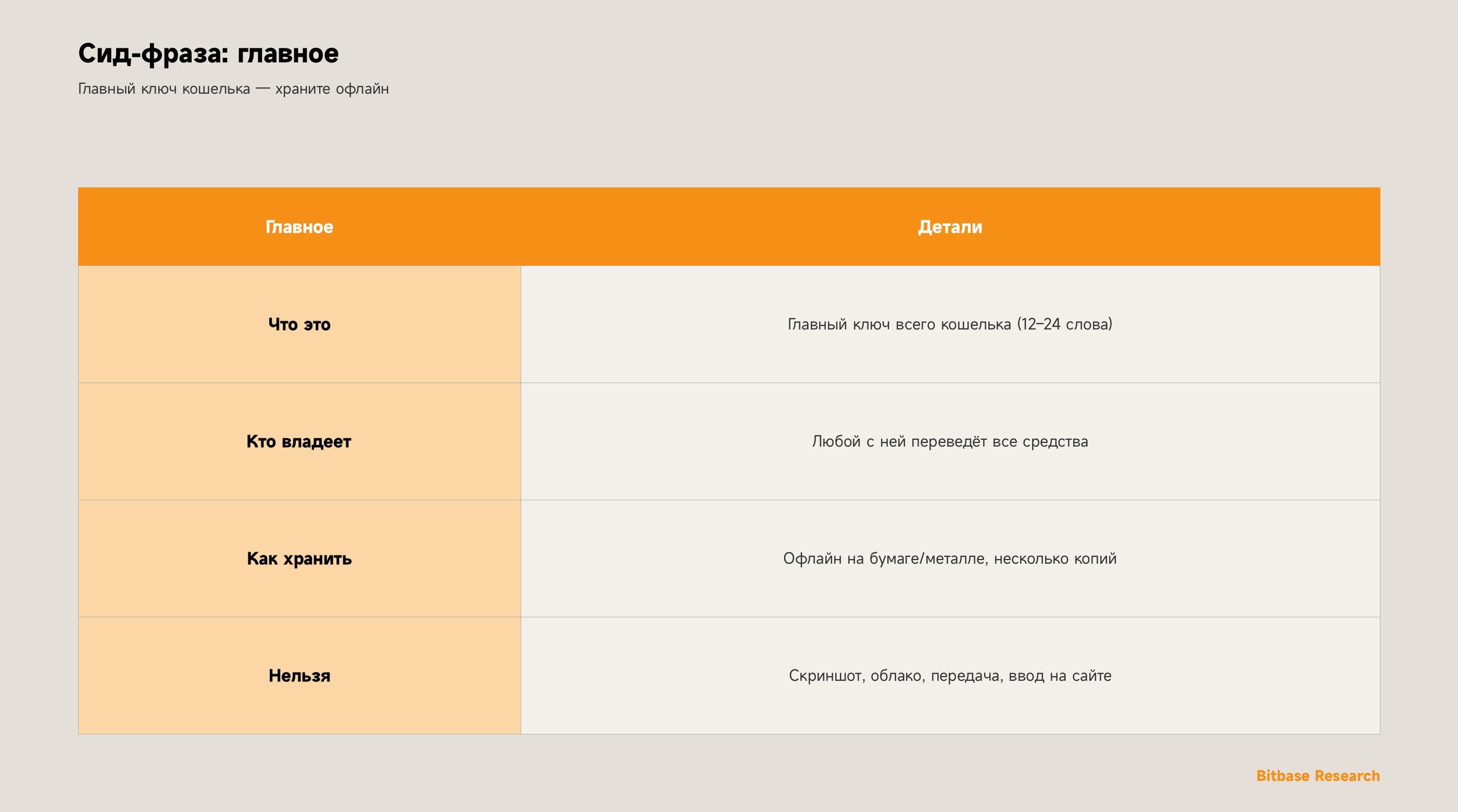Select the "Нельзя" row label
The image size is (1458, 812).
299,676
